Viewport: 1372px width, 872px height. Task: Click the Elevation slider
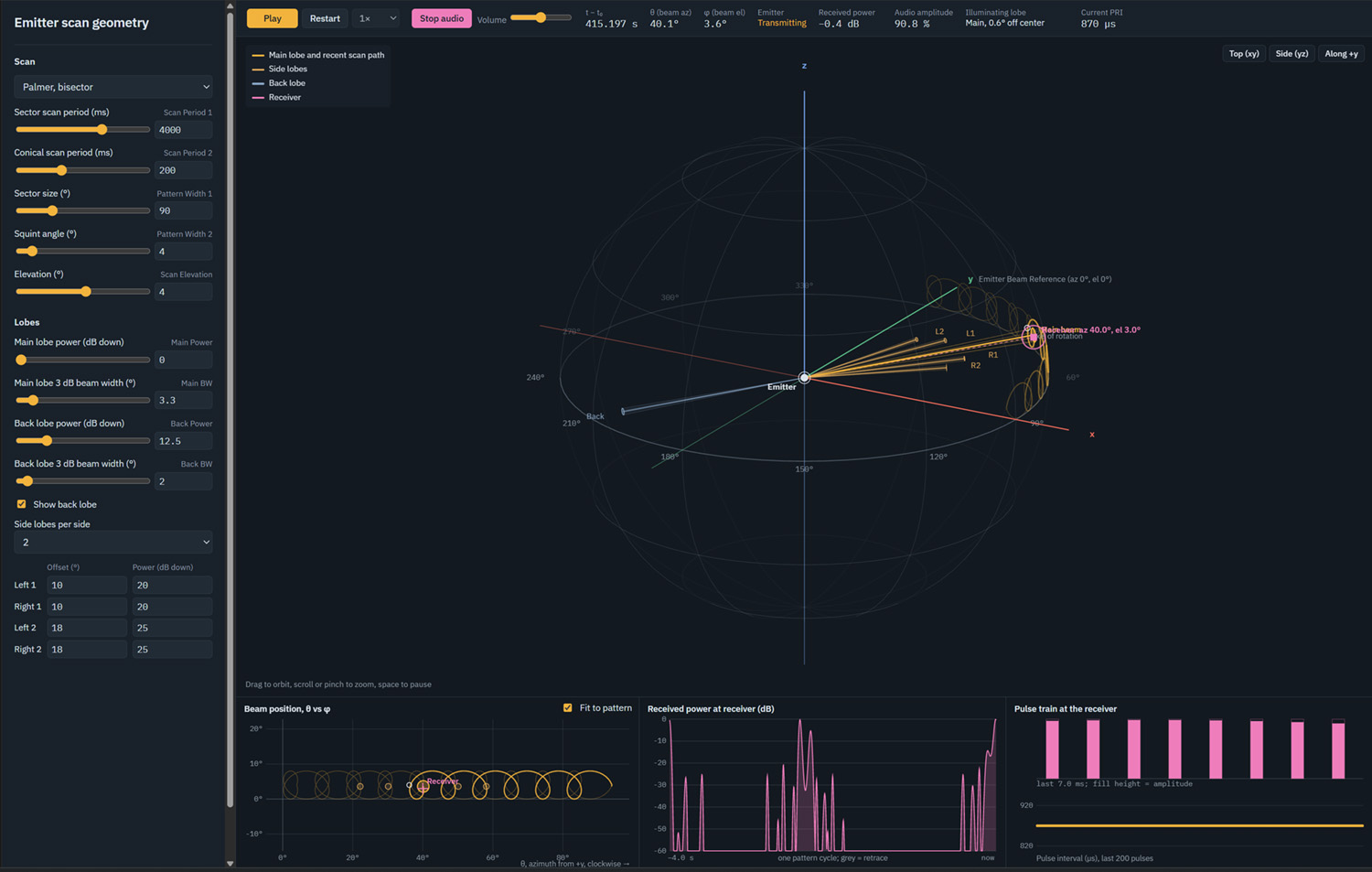click(x=82, y=292)
